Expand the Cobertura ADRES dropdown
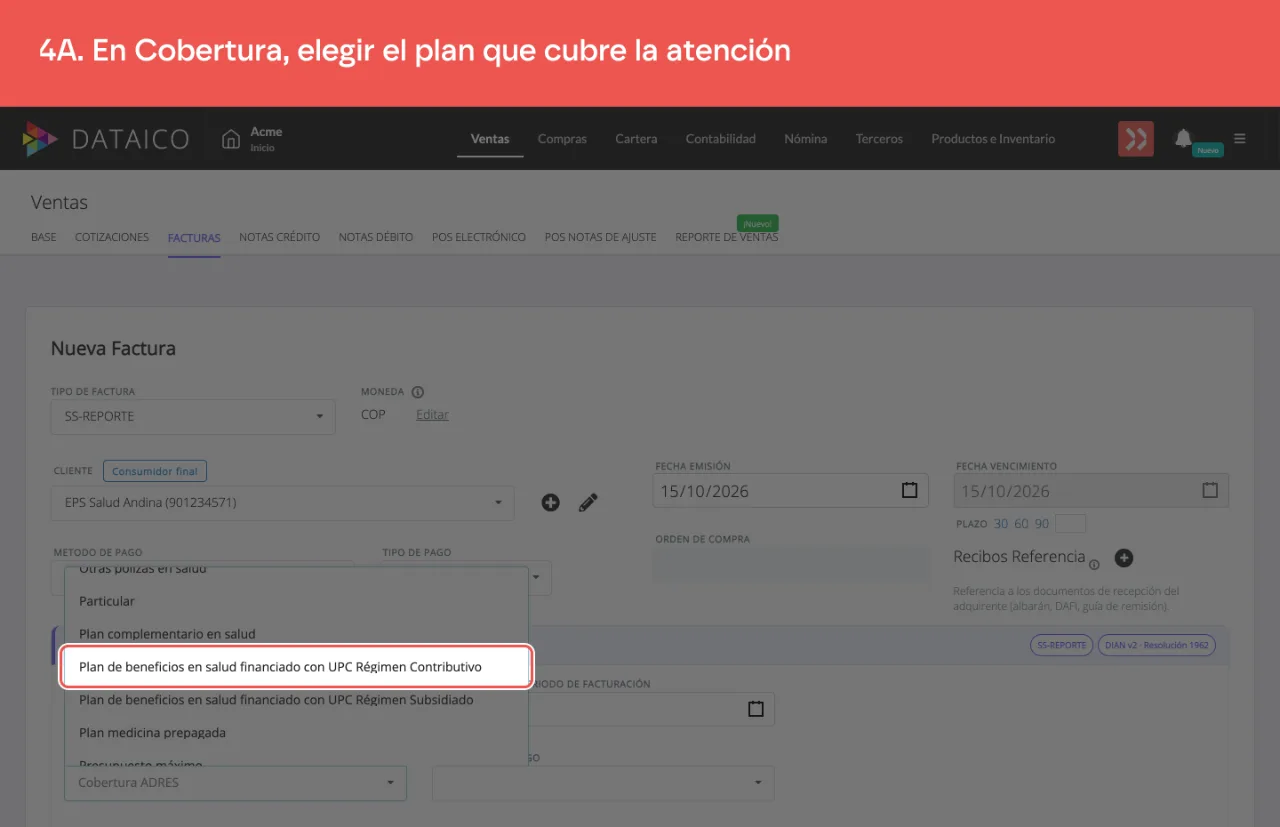Image resolution: width=1280 pixels, height=827 pixels. click(236, 782)
